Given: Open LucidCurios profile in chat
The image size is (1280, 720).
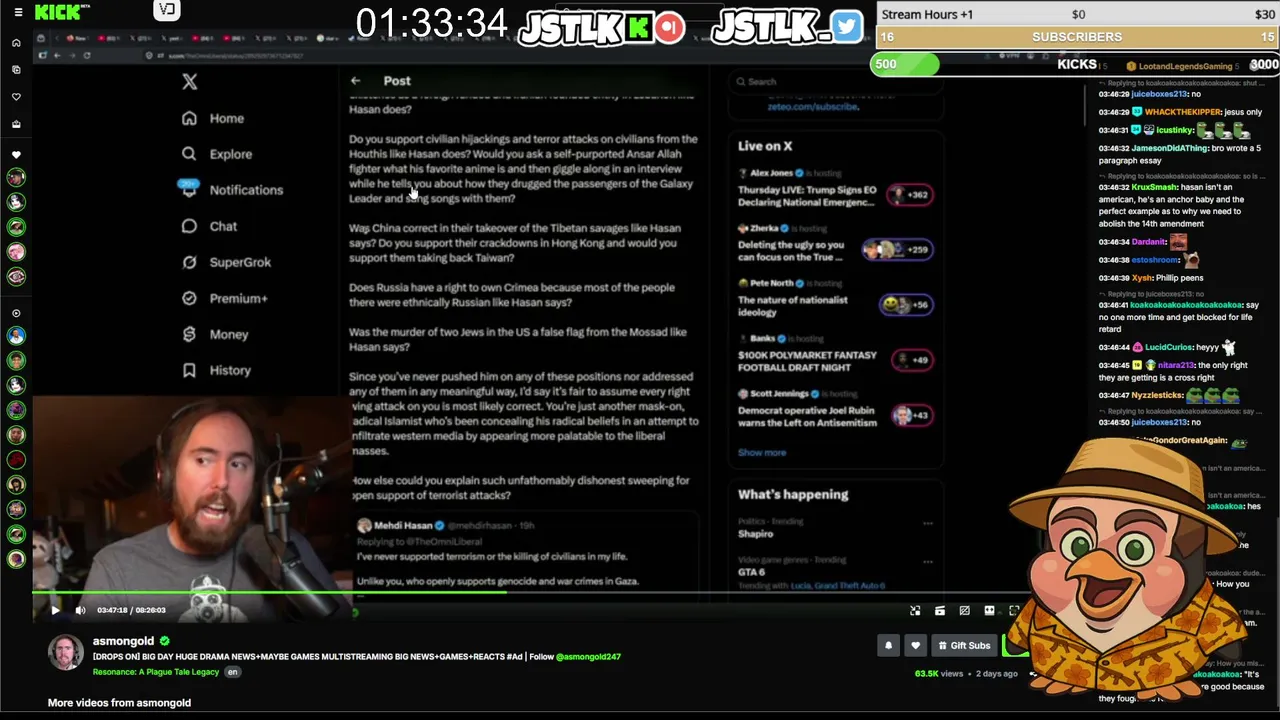Looking at the screenshot, I should [x=1169, y=347].
